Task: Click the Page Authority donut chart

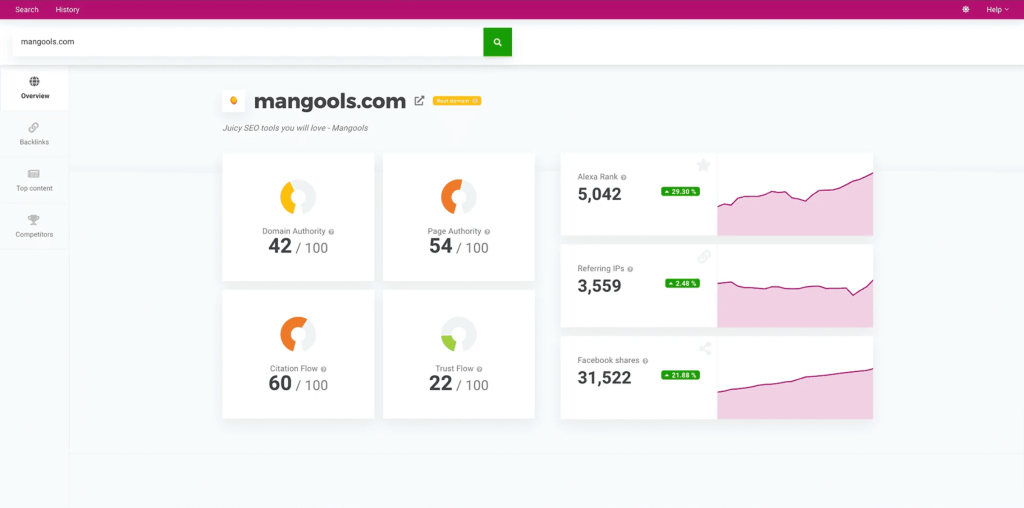Action: pyautogui.click(x=458, y=197)
